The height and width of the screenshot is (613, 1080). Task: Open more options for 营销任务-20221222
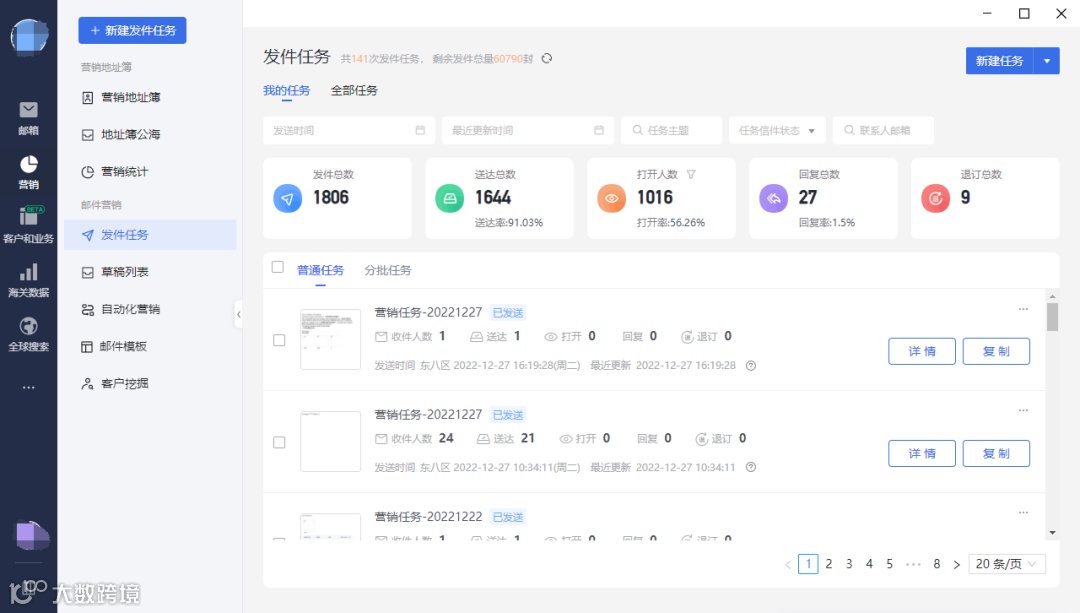[x=1024, y=512]
